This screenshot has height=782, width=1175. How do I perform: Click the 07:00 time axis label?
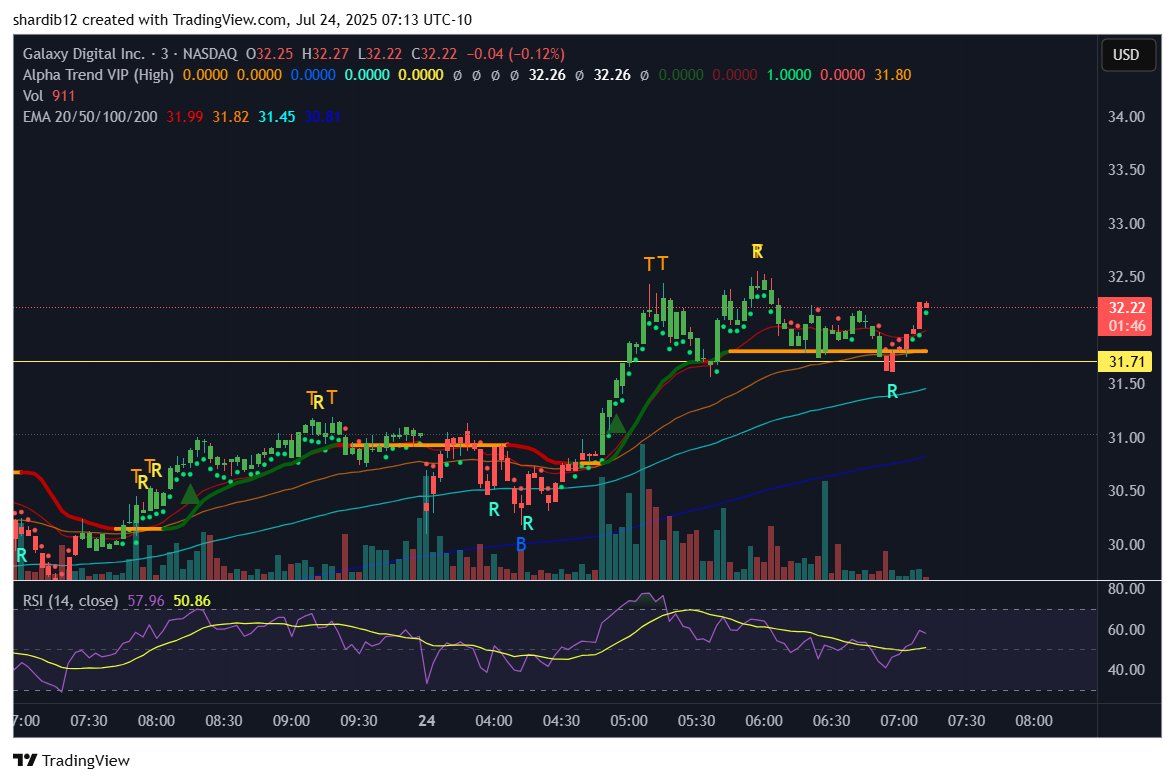898,721
